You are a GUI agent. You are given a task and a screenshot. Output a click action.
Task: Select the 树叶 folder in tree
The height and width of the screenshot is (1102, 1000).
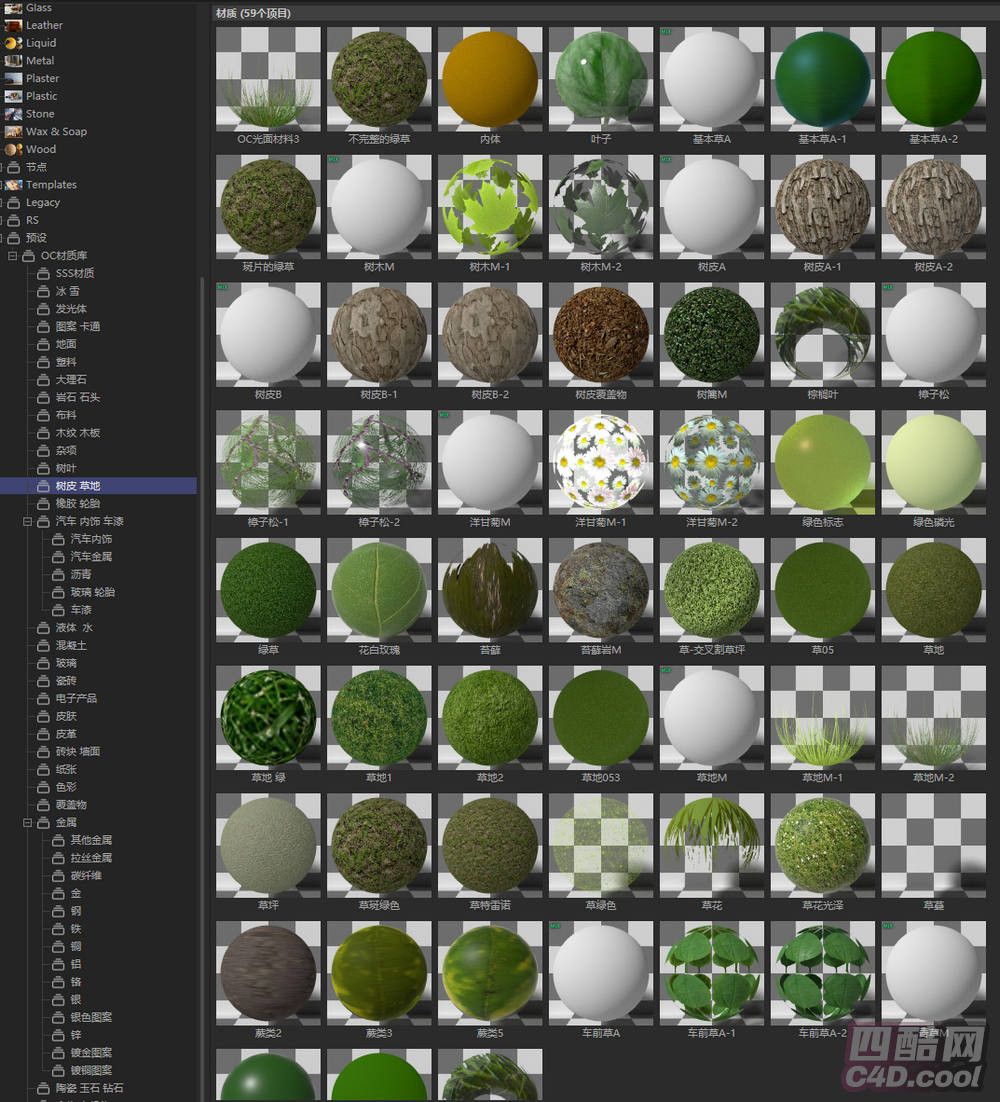[x=66, y=468]
